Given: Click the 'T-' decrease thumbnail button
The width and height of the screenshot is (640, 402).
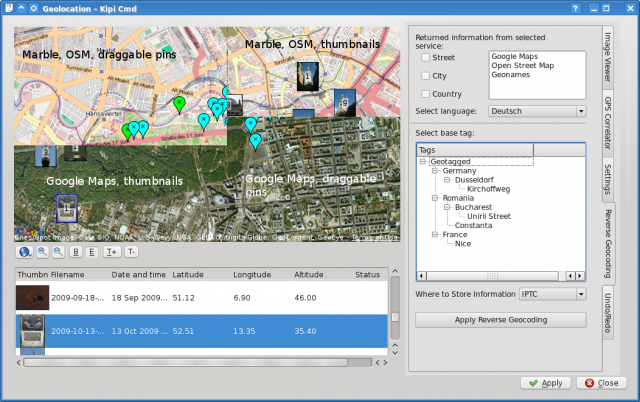Looking at the screenshot, I should coord(131,252).
